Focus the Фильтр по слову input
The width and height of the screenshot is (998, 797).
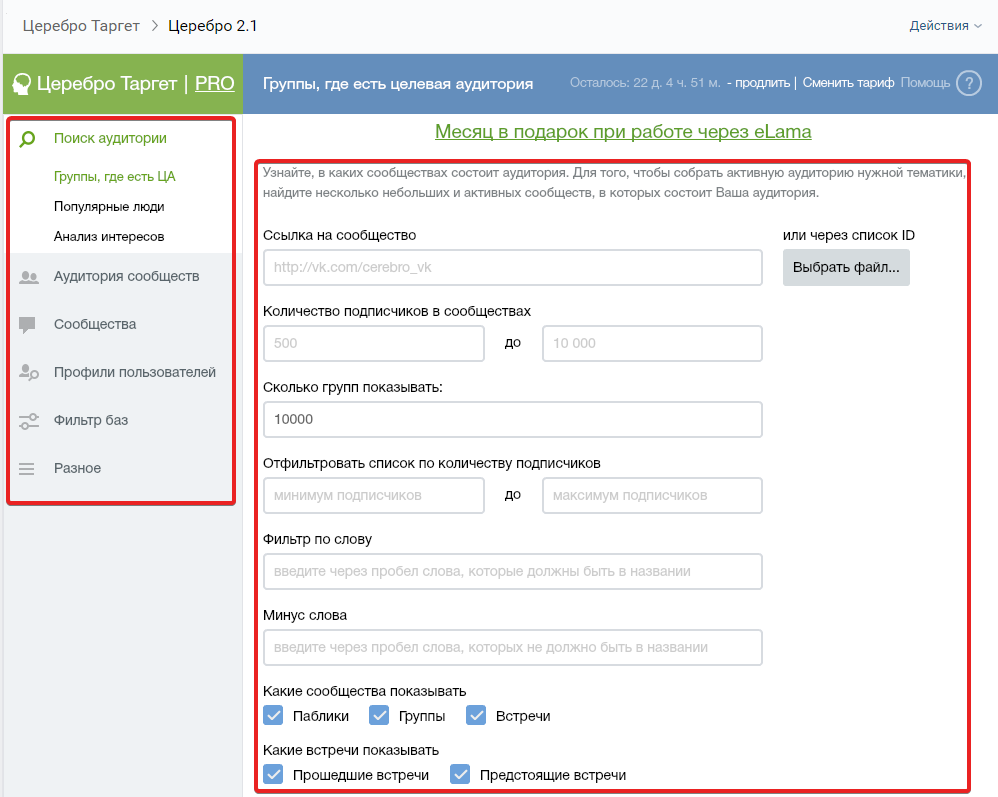512,572
